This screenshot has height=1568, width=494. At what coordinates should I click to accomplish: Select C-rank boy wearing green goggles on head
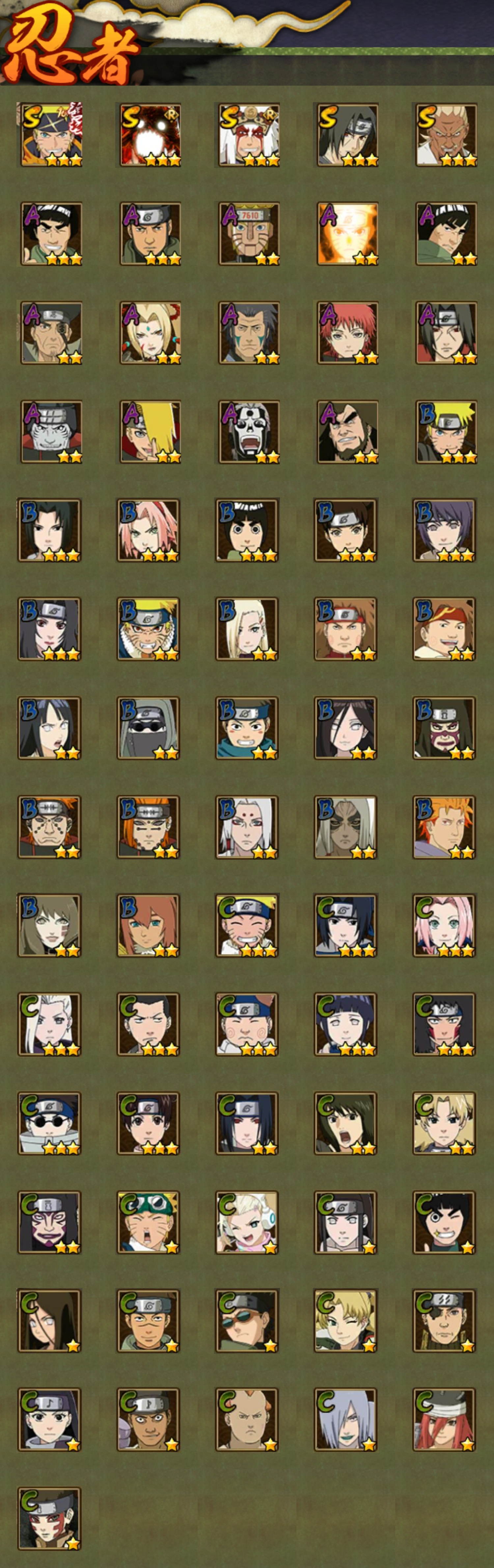[x=149, y=1222]
